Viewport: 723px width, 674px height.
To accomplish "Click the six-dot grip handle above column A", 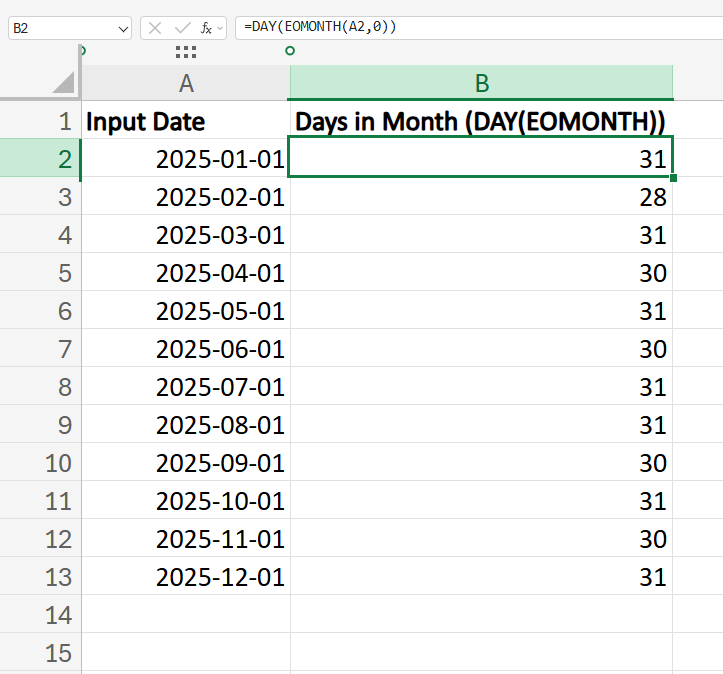I will pyautogui.click(x=185, y=52).
